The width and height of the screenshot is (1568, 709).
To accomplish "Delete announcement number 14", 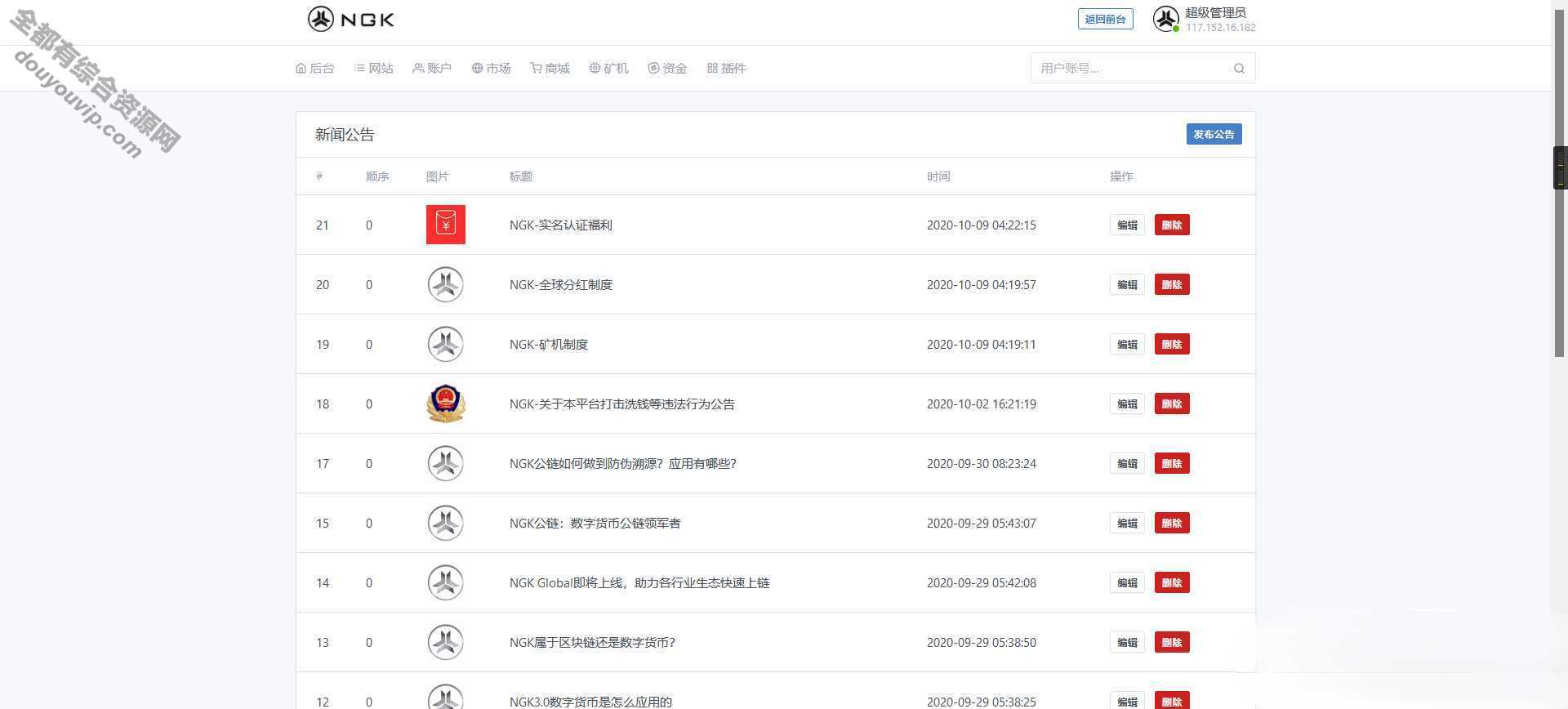I will pos(1172,582).
